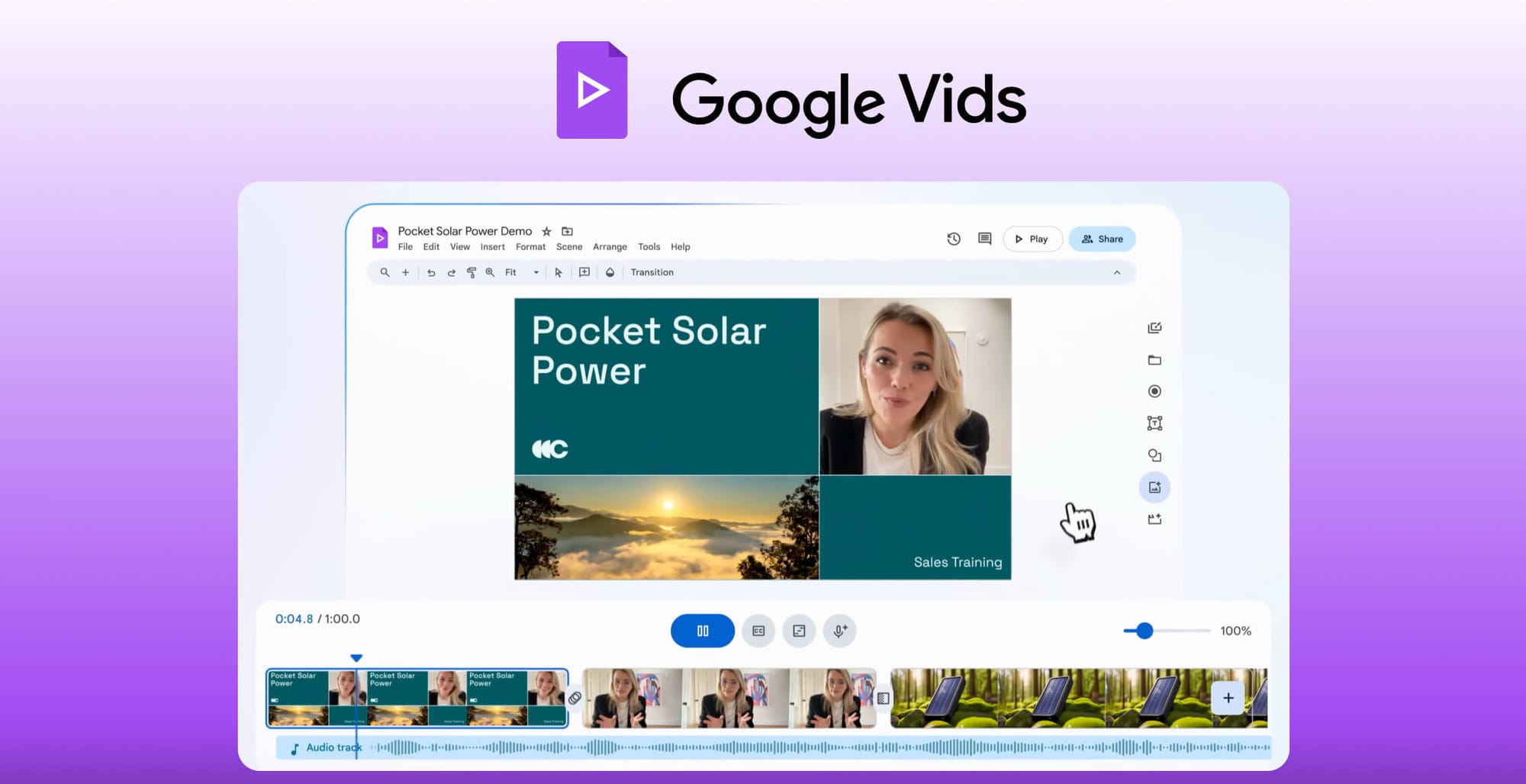Image resolution: width=1526 pixels, height=784 pixels.
Task: Collapse the toolbar with the chevron
Action: [1118, 272]
